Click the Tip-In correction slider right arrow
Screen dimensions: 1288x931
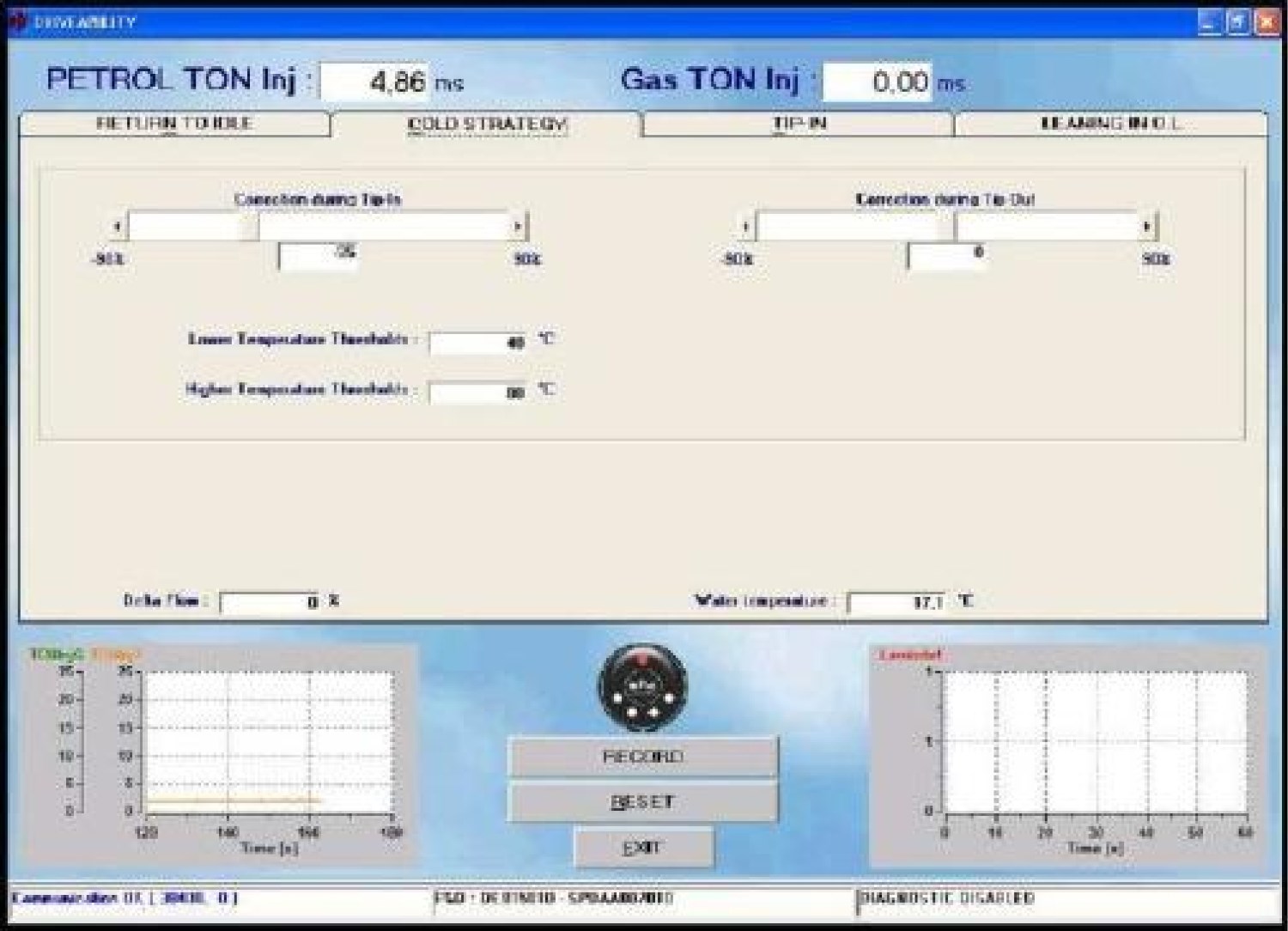coord(518,227)
